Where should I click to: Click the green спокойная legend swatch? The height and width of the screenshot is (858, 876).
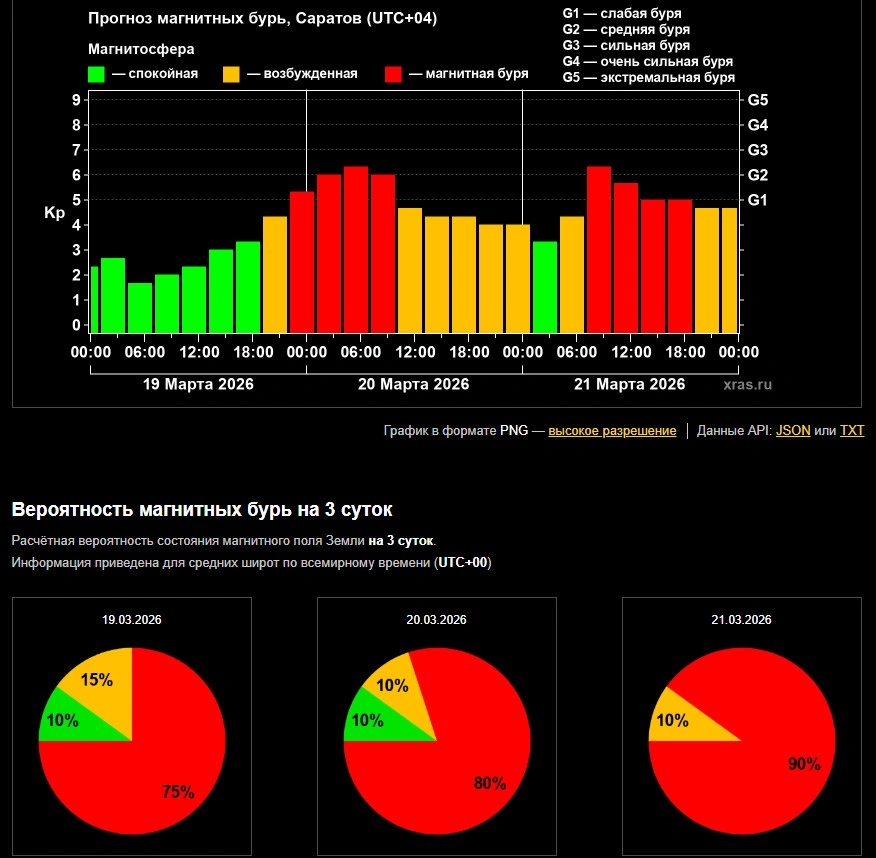pyautogui.click(x=97, y=74)
